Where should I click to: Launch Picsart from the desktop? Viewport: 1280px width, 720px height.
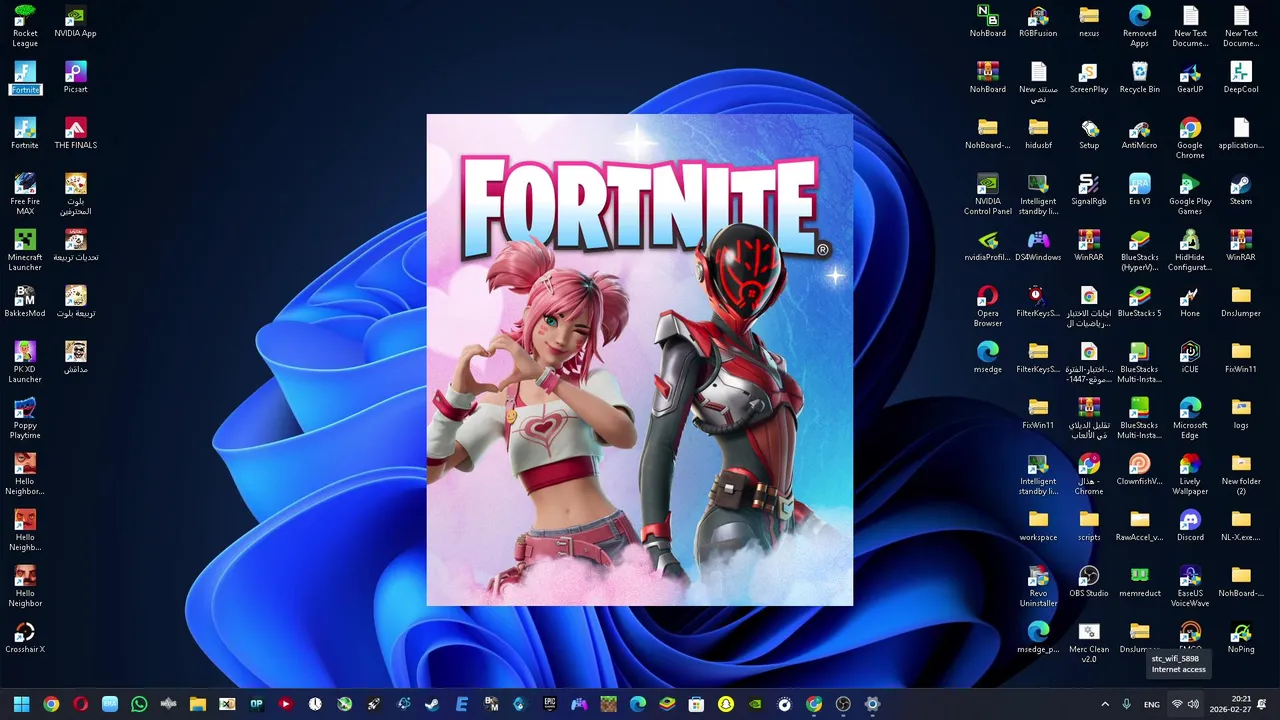[75, 77]
